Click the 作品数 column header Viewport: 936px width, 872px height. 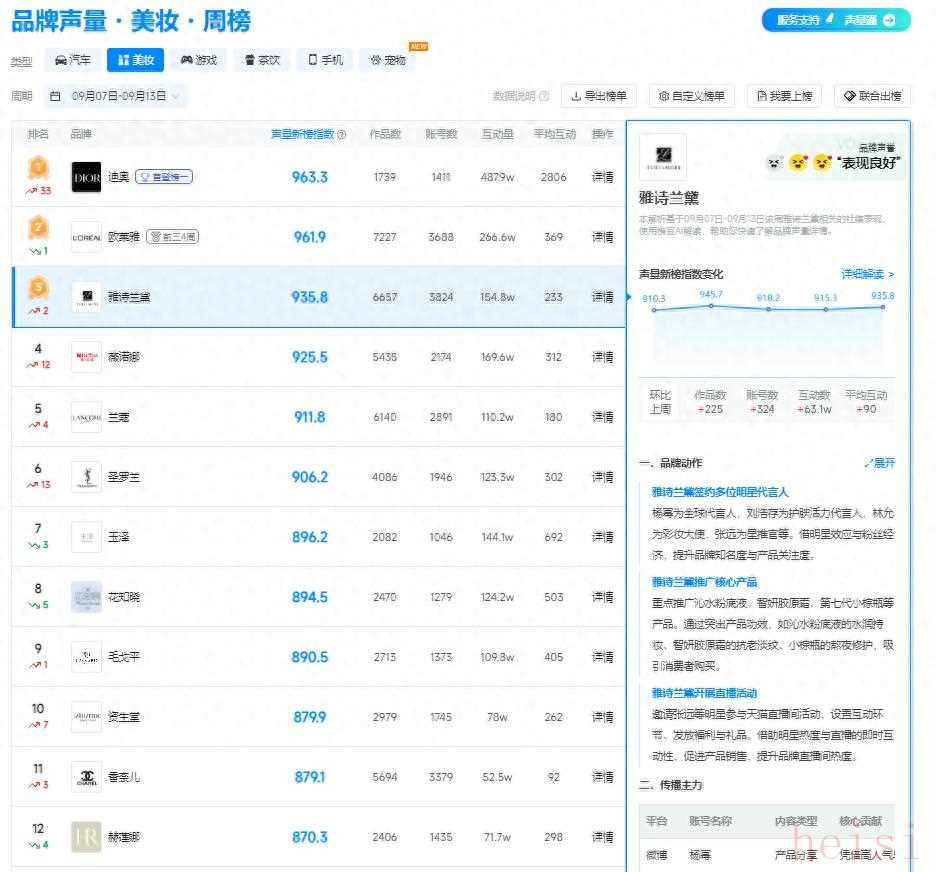[x=385, y=134]
